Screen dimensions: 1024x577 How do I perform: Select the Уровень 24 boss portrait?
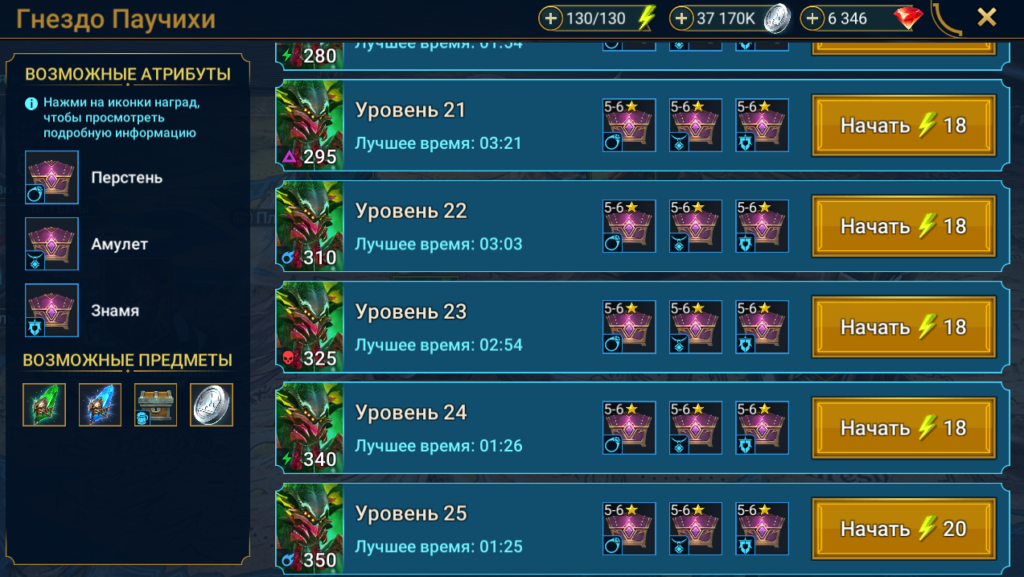(x=310, y=428)
